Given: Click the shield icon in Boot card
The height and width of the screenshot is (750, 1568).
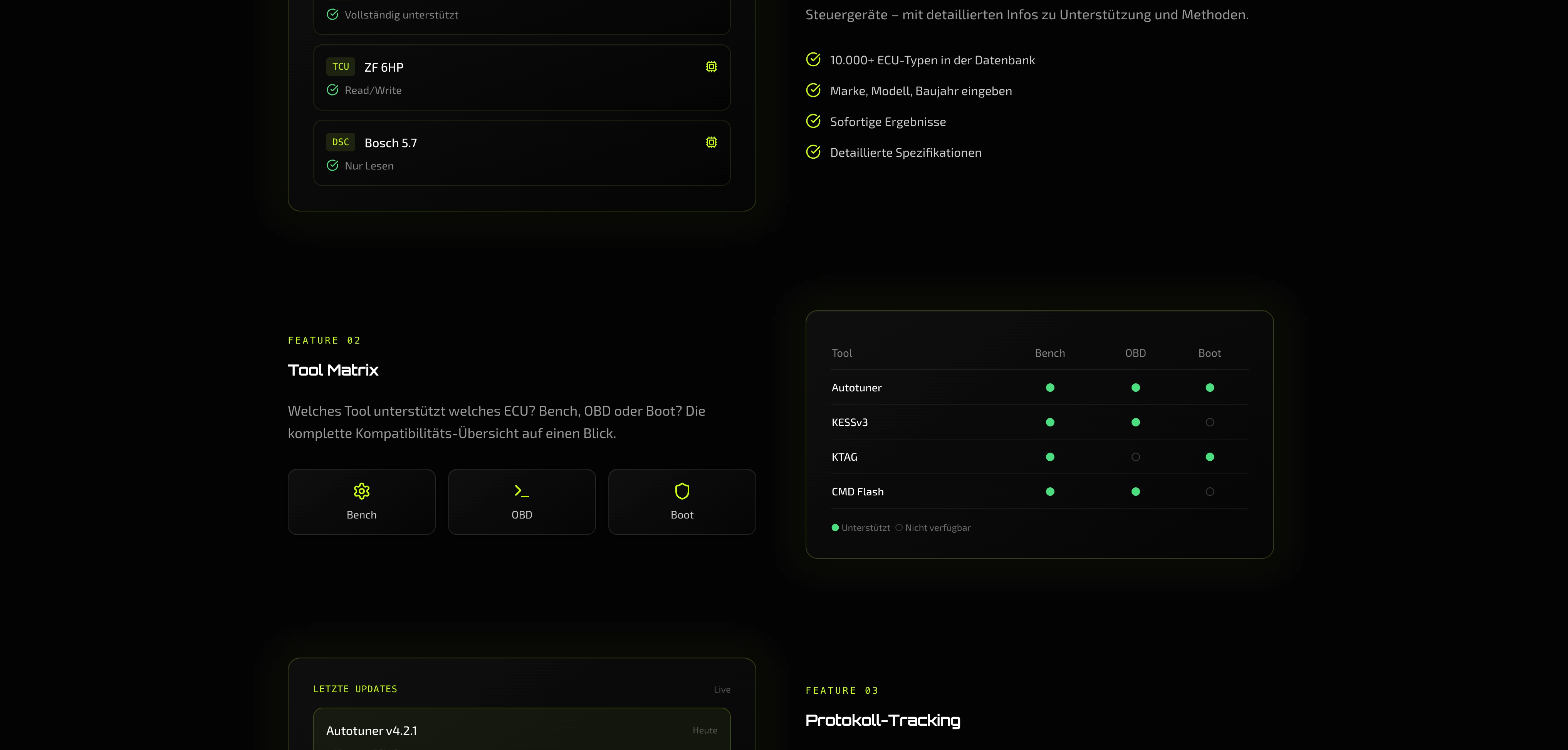Looking at the screenshot, I should coord(682,491).
